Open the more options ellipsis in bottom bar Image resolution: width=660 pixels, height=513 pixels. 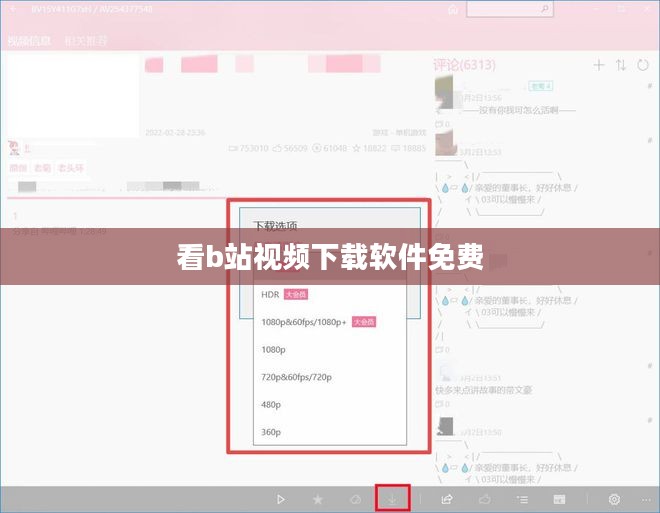(647, 500)
